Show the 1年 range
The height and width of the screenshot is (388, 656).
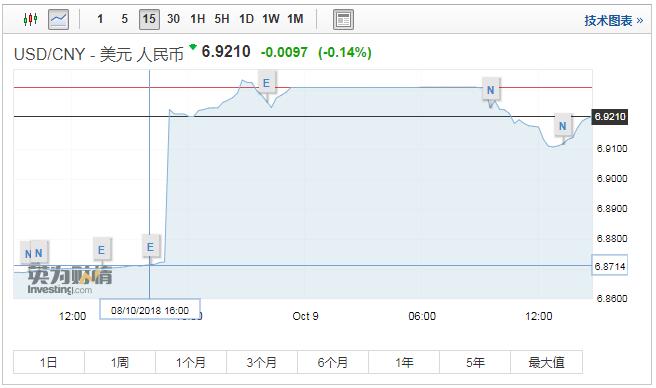point(404,362)
